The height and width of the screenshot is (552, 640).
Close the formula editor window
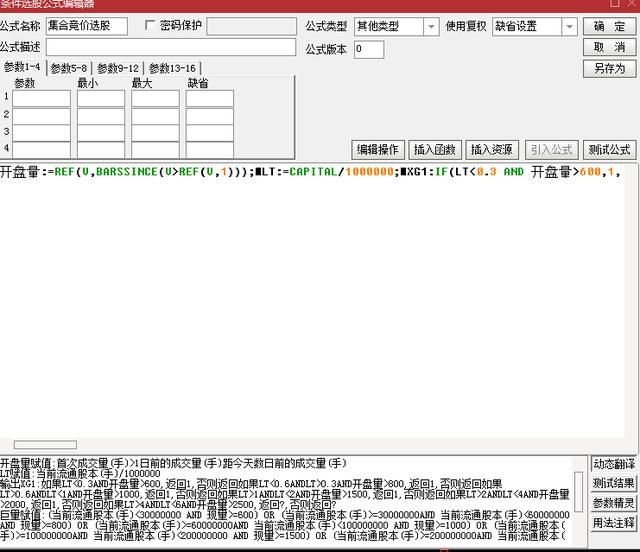[633, 3]
